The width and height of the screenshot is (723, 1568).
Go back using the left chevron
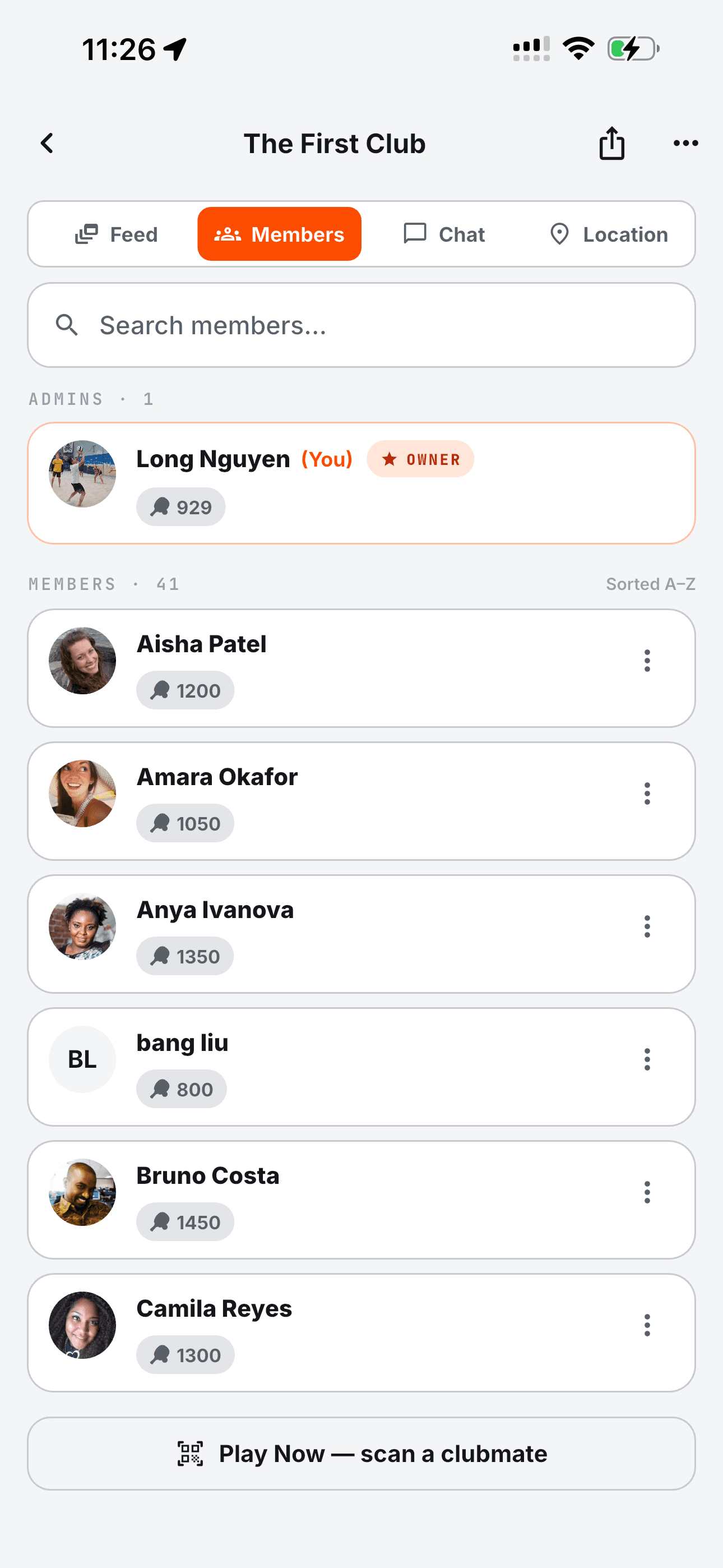47,144
